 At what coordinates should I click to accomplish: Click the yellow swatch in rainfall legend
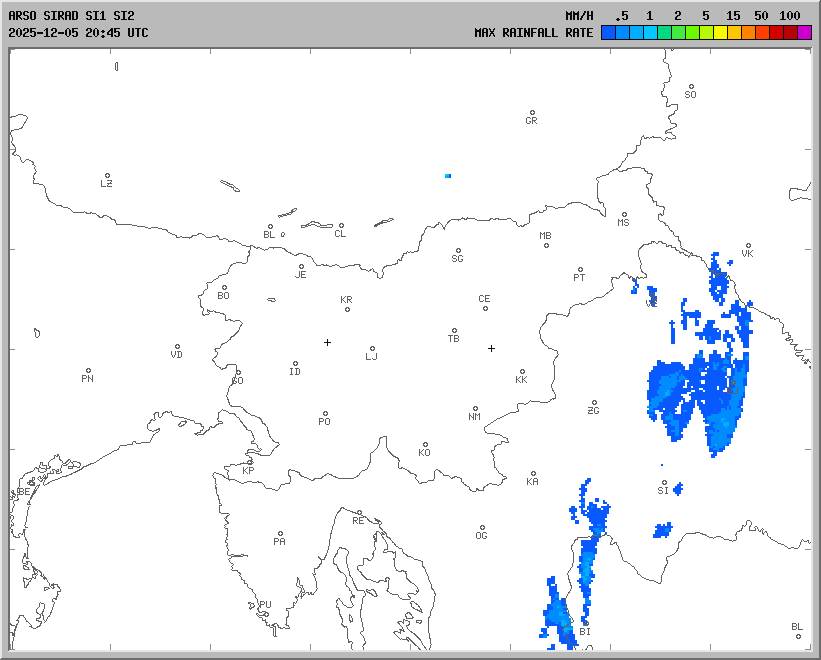(x=720, y=33)
